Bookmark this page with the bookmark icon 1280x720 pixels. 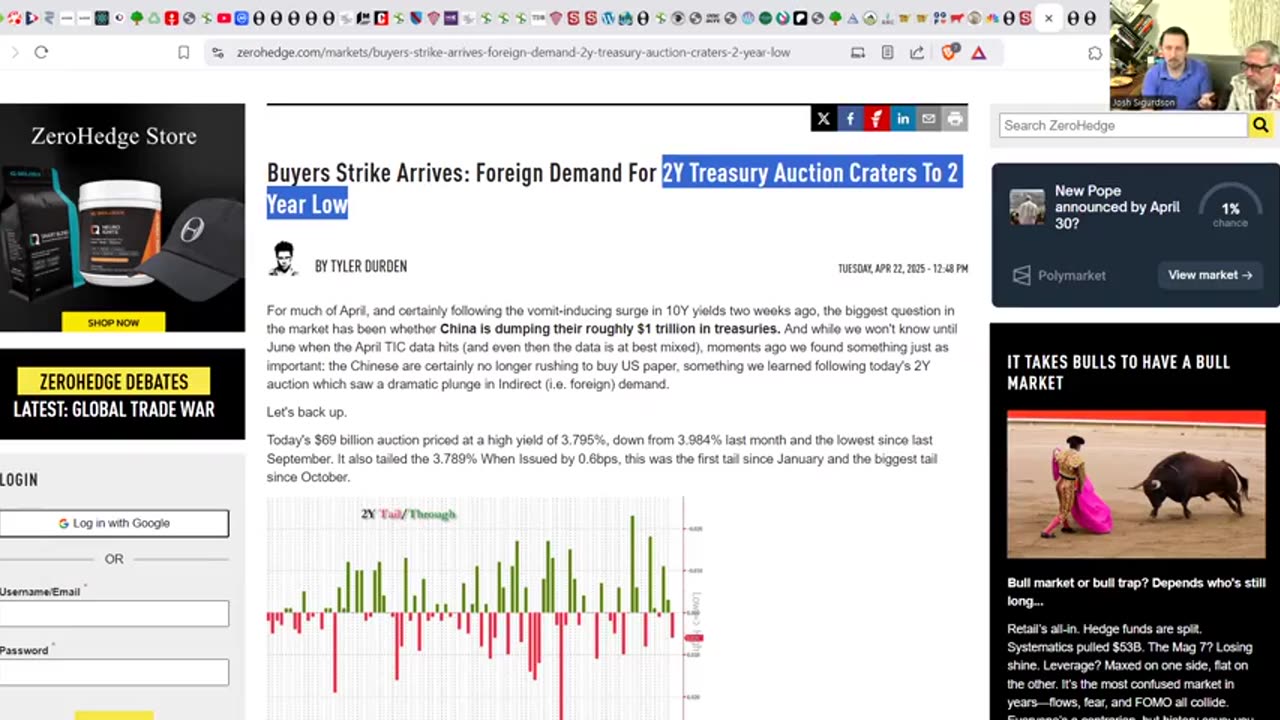click(x=184, y=52)
